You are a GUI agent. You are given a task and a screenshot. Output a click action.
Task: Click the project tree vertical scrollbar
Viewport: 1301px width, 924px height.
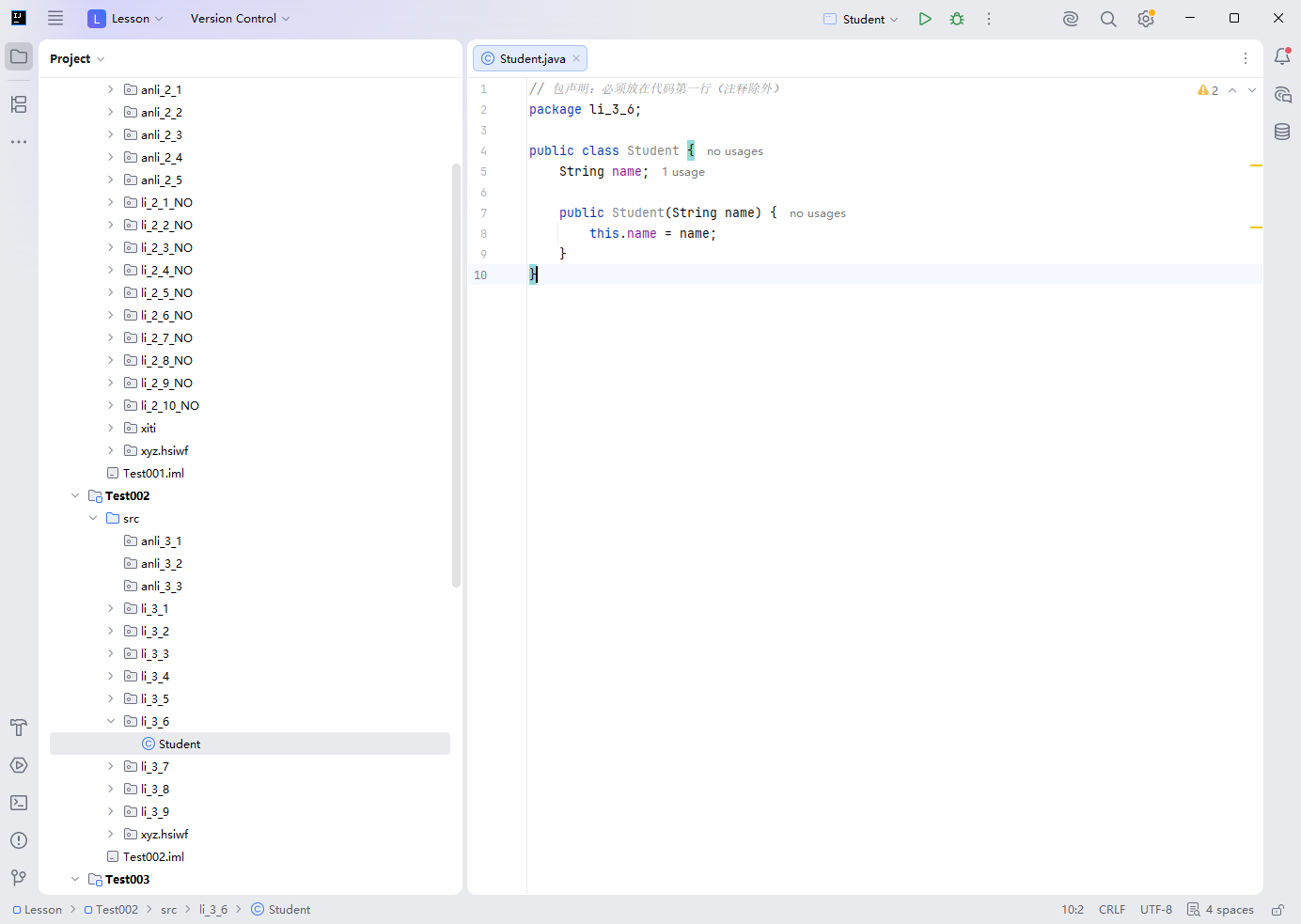456,376
